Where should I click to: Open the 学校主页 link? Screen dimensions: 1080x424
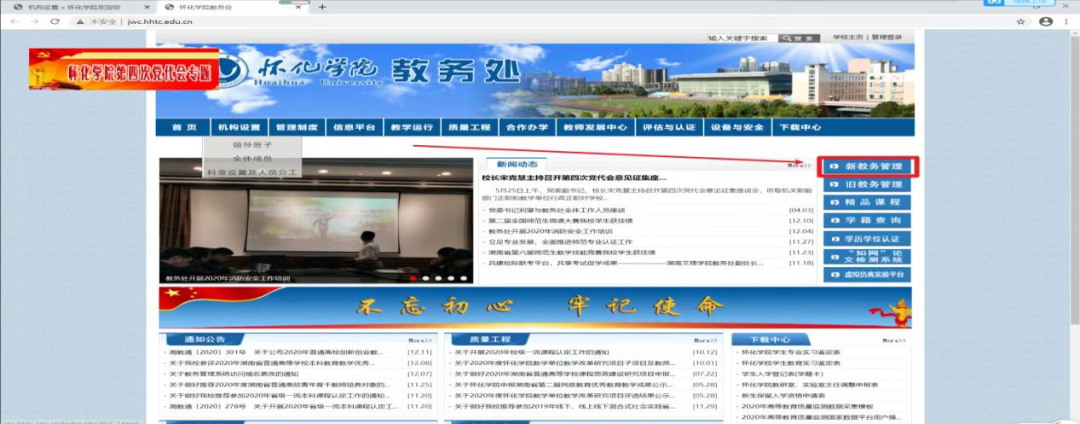(x=849, y=37)
